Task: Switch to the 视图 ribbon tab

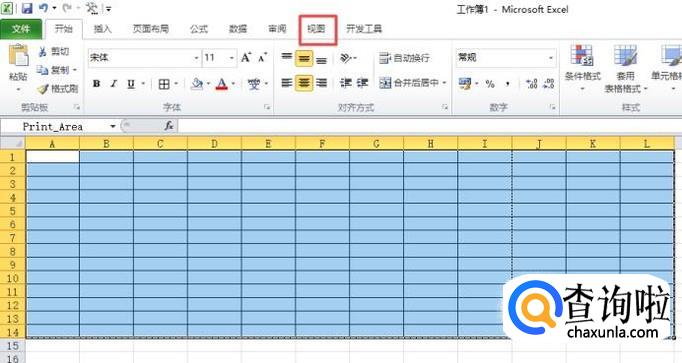Action: [x=316, y=29]
